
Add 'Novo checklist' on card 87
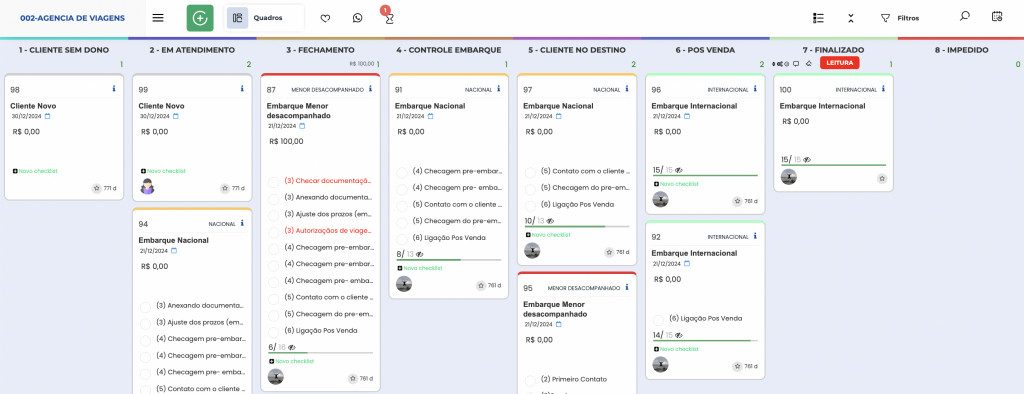pyautogui.click(x=291, y=361)
